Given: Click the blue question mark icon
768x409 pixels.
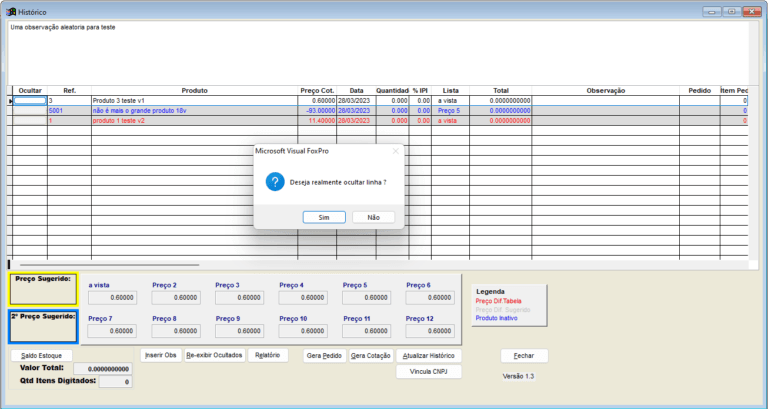Looking at the screenshot, I should (x=275, y=182).
